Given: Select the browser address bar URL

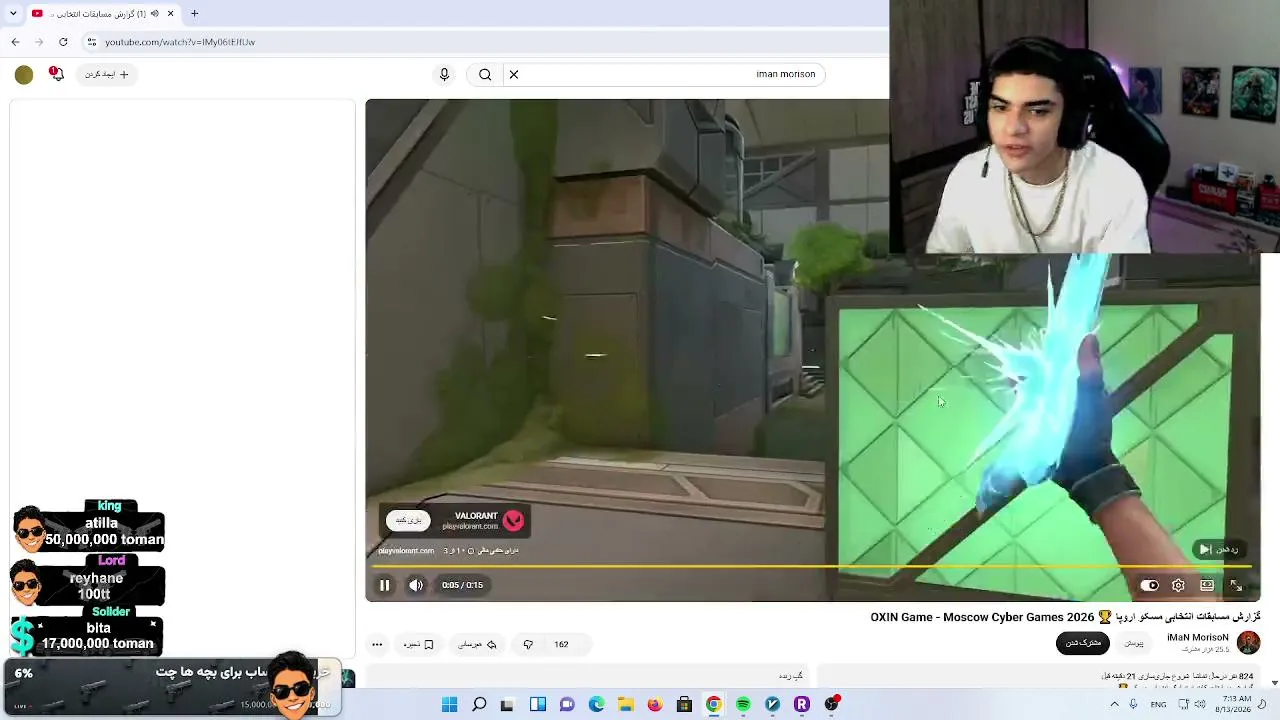Looking at the screenshot, I should pyautogui.click(x=180, y=42).
